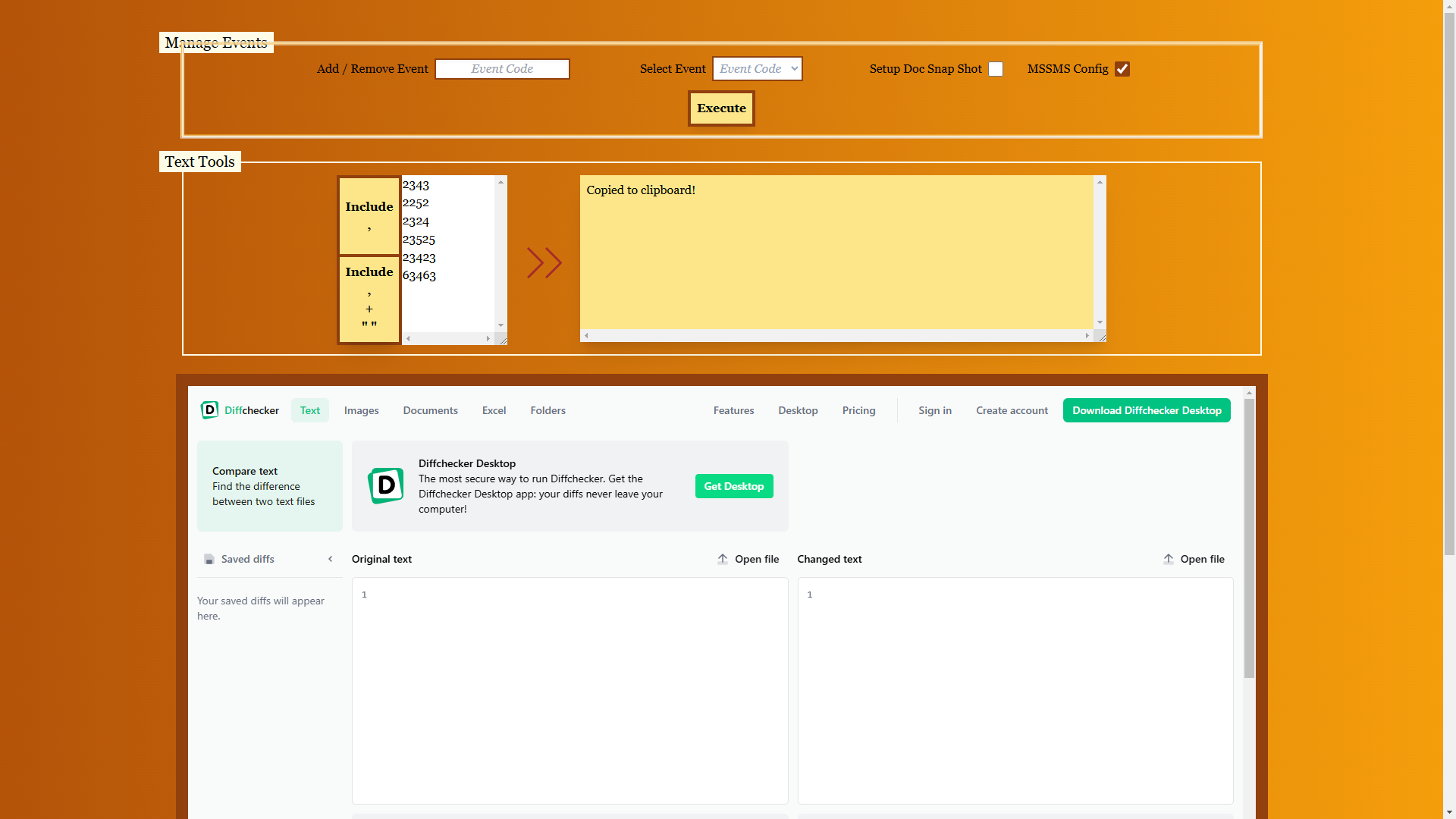1456x819 pixels.
Task: Enable the Setup Doc Snap Shot checkbox
Action: pos(996,69)
